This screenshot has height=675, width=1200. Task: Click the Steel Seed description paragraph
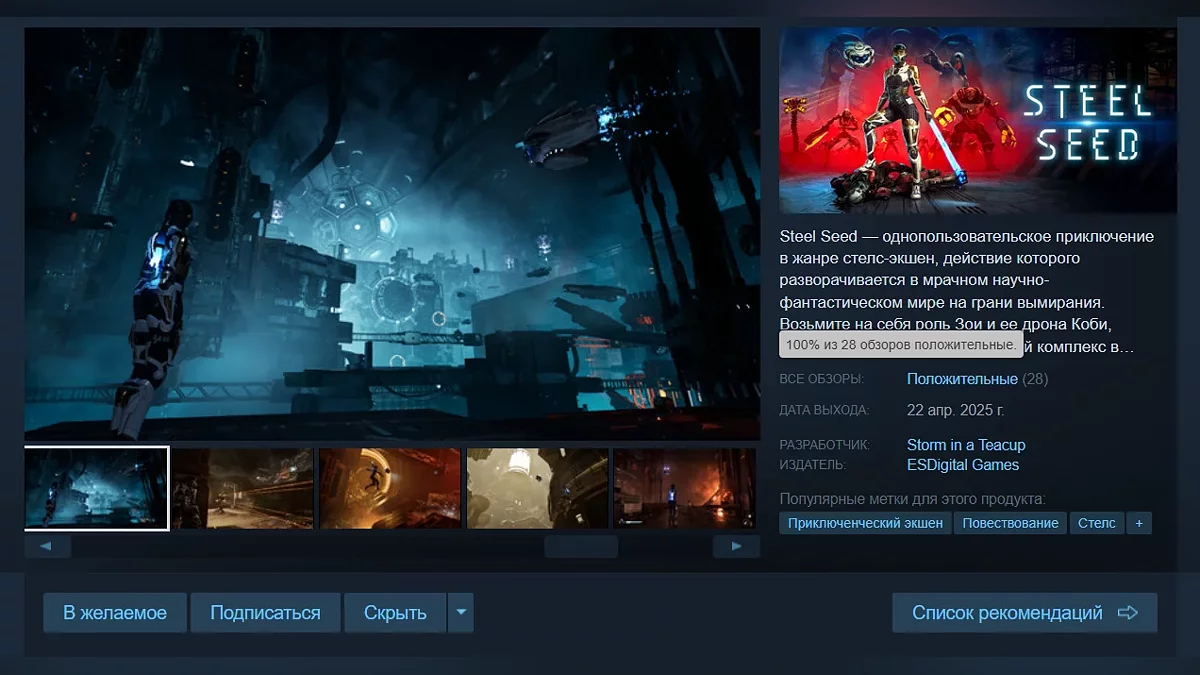(x=967, y=292)
